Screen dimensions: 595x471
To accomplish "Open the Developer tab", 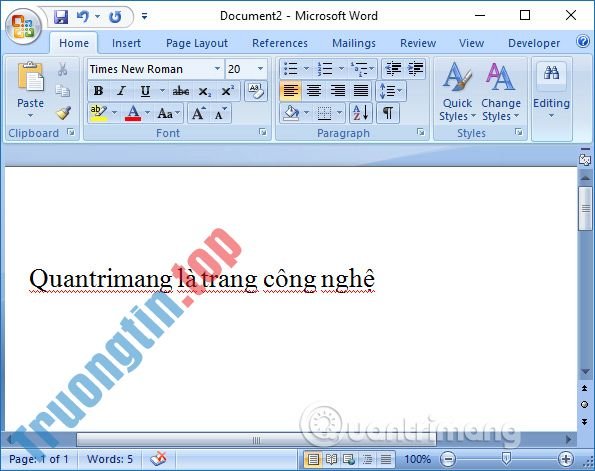I will click(x=534, y=43).
